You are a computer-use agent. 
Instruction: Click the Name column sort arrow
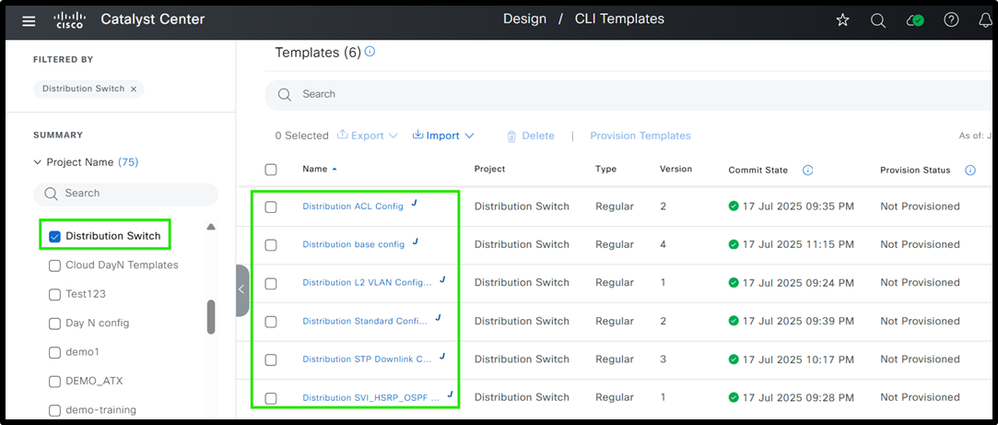click(335, 169)
